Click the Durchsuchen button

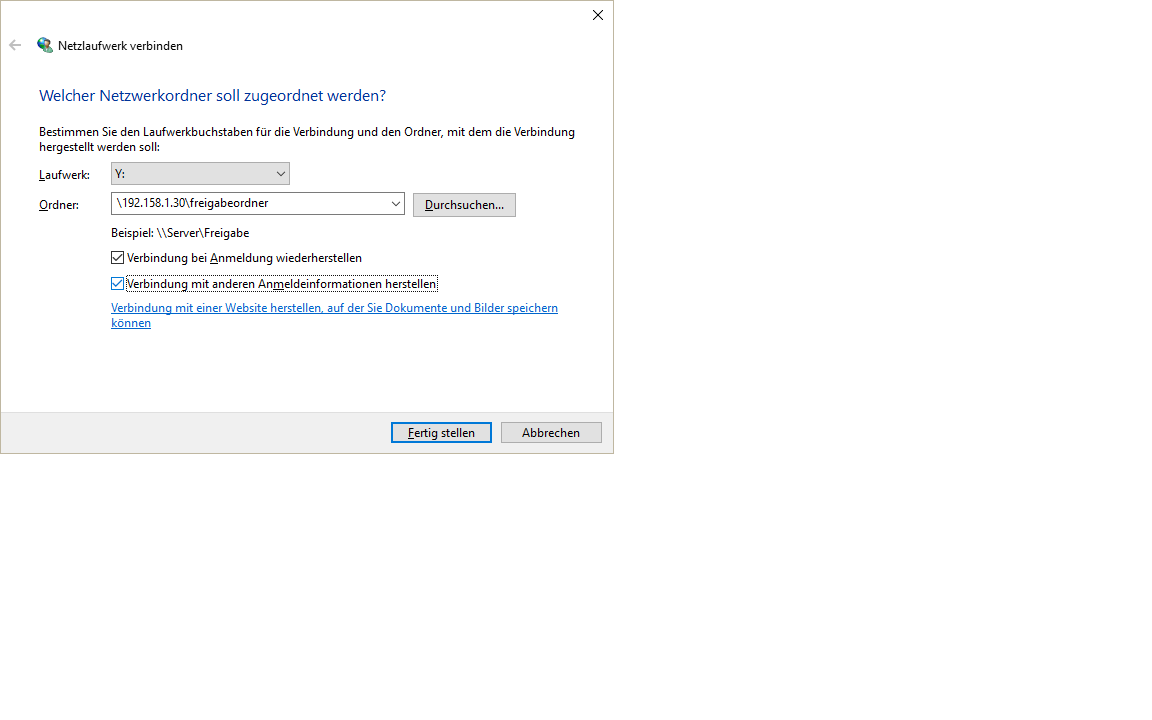tap(464, 205)
